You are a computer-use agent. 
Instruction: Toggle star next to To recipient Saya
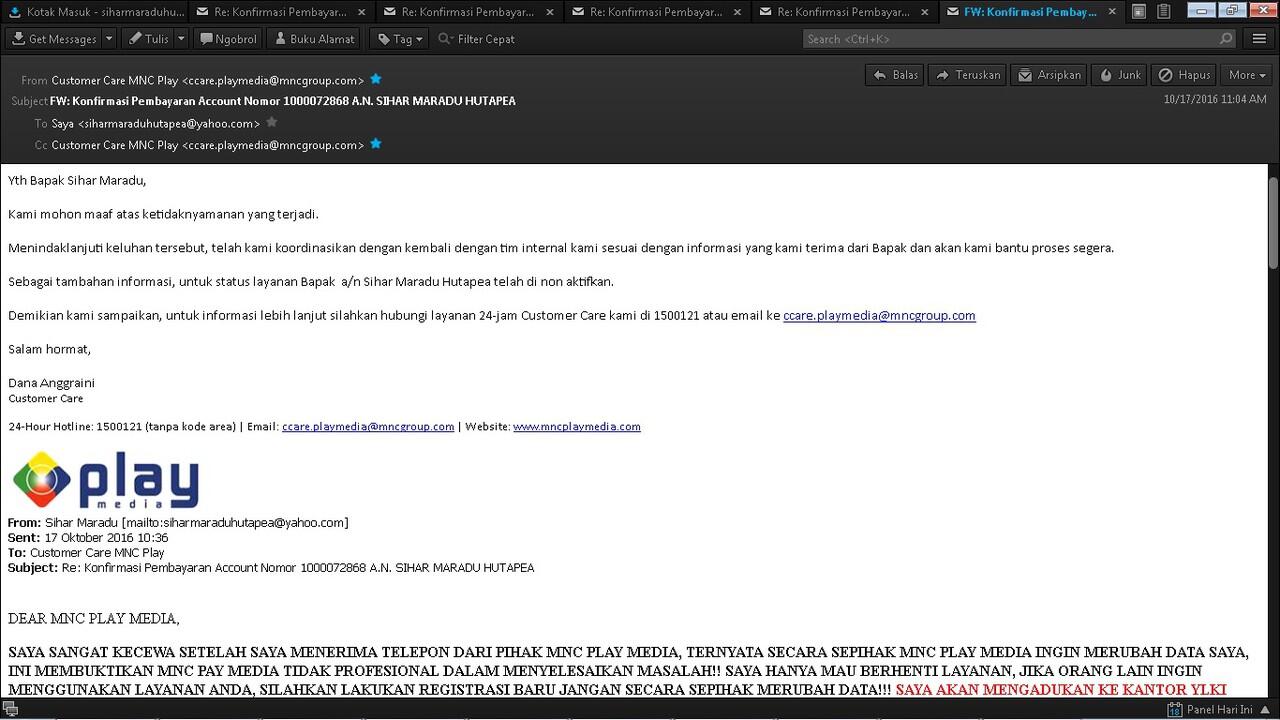(x=271, y=123)
